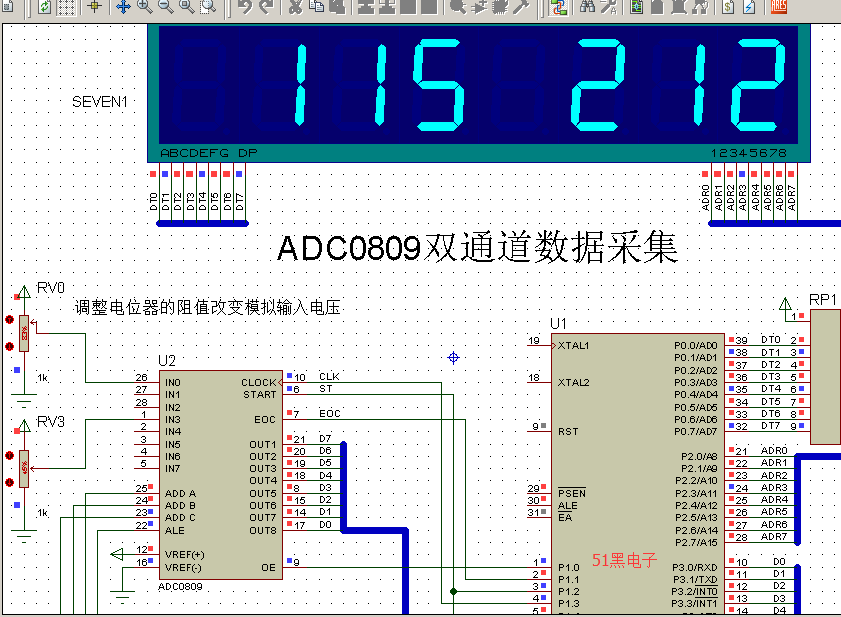Click the title text ADC0809双通道数据采集
This screenshot has height=617, width=841.
click(477, 248)
